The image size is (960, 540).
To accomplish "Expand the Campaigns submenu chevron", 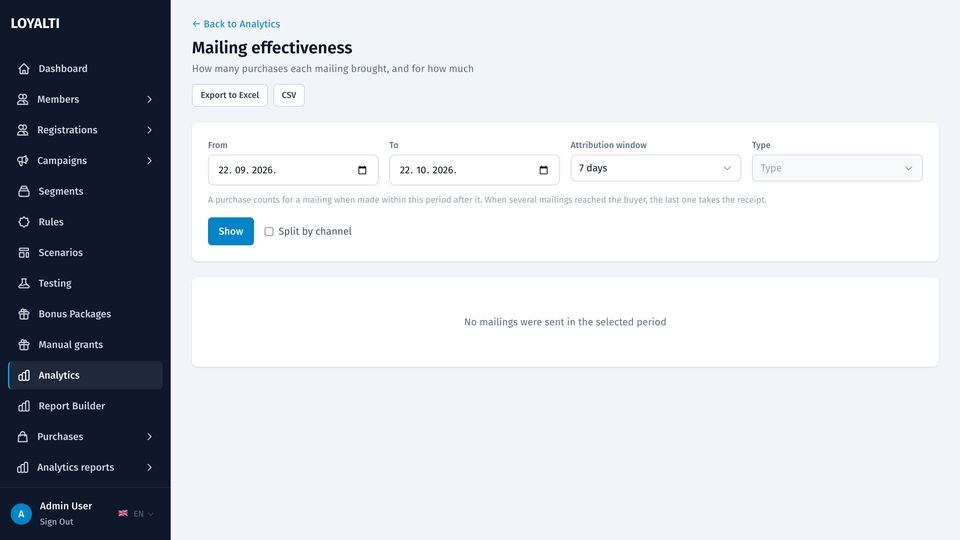I will pos(149,160).
